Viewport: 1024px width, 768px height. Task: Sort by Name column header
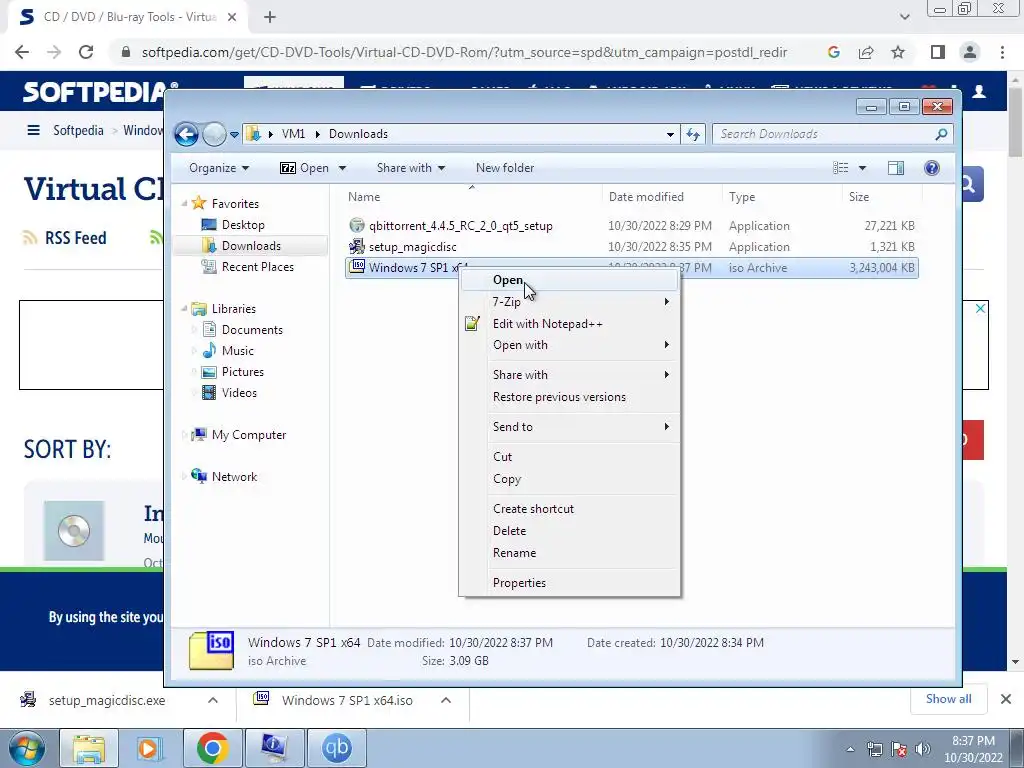click(364, 197)
